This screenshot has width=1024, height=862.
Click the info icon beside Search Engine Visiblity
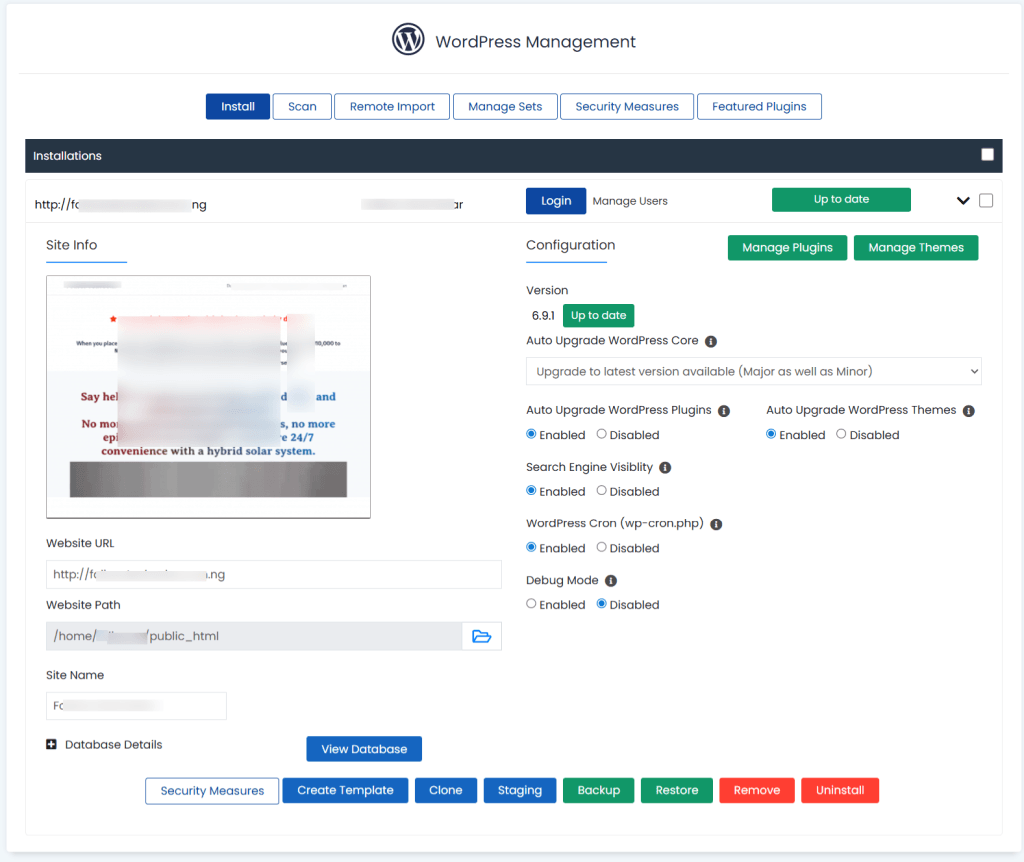[x=665, y=467]
